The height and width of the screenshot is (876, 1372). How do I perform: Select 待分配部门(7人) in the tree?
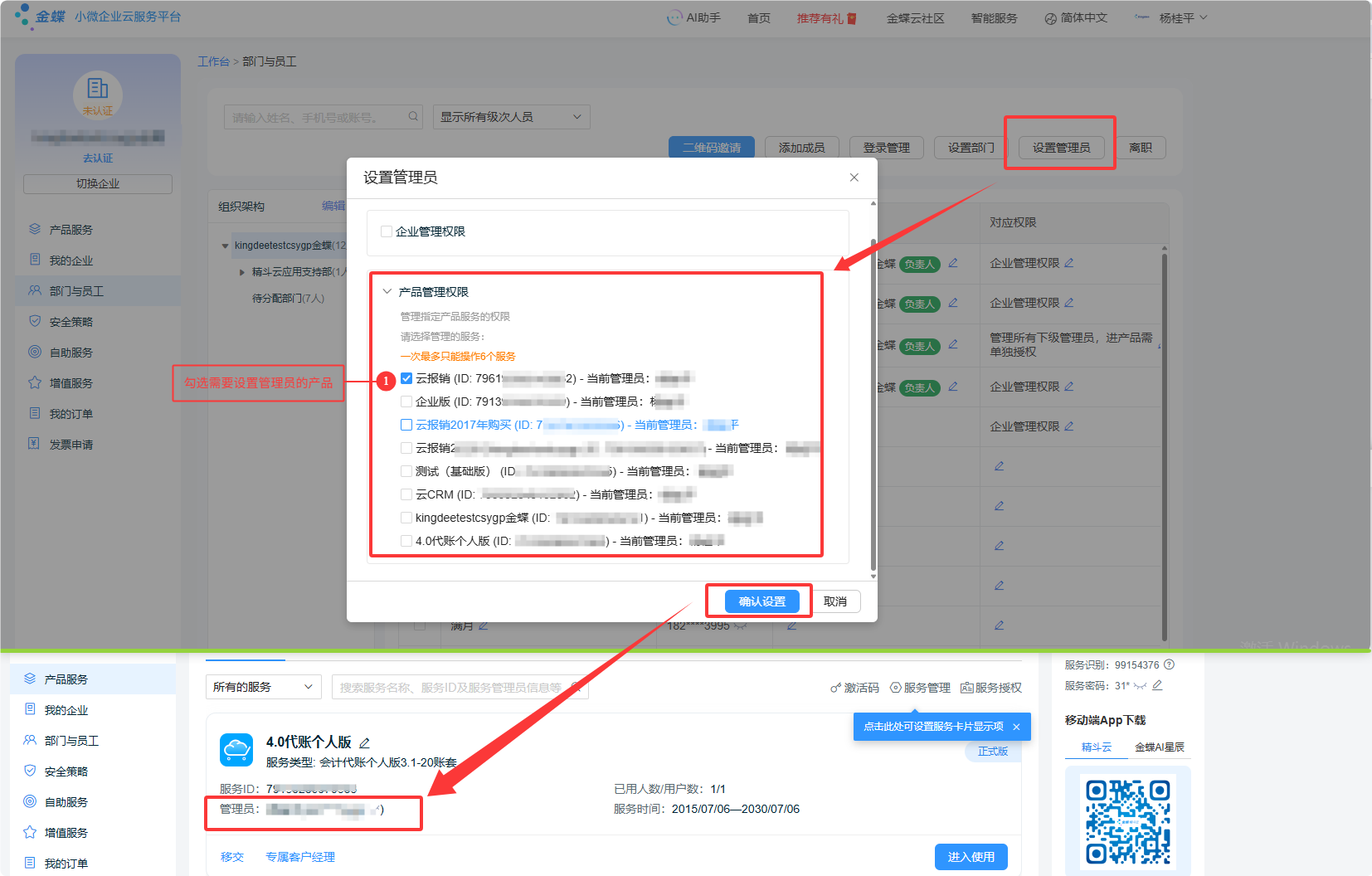(x=288, y=299)
